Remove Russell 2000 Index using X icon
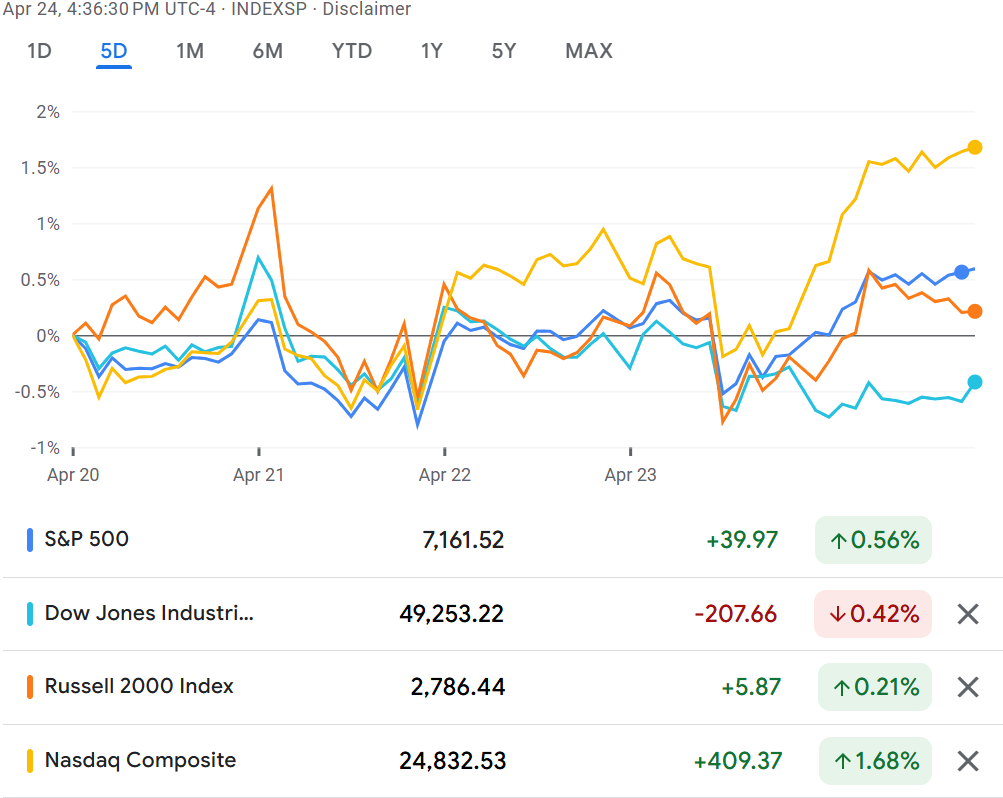This screenshot has height=798, width=1003. point(967,687)
